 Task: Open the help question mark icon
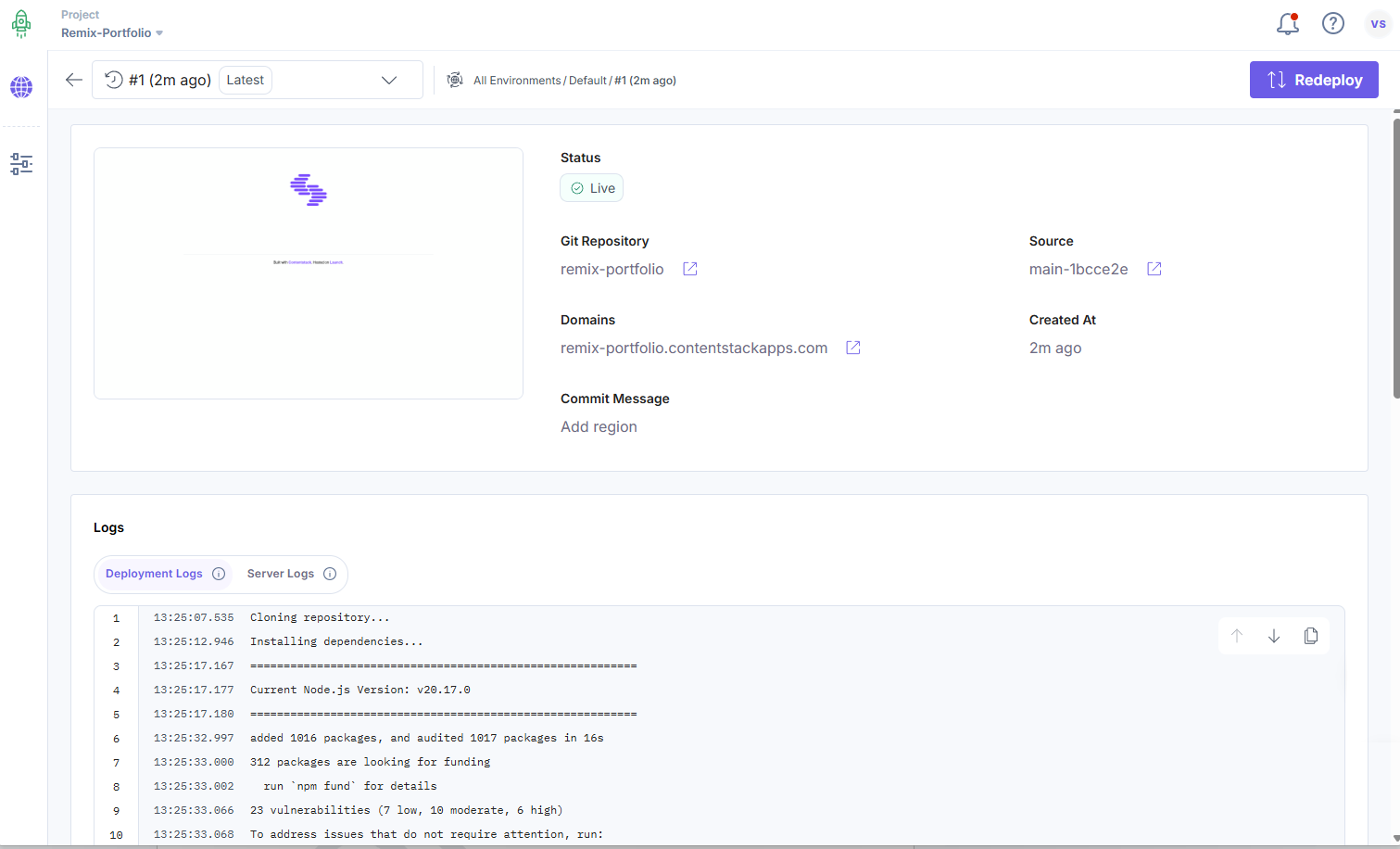coord(1332,23)
